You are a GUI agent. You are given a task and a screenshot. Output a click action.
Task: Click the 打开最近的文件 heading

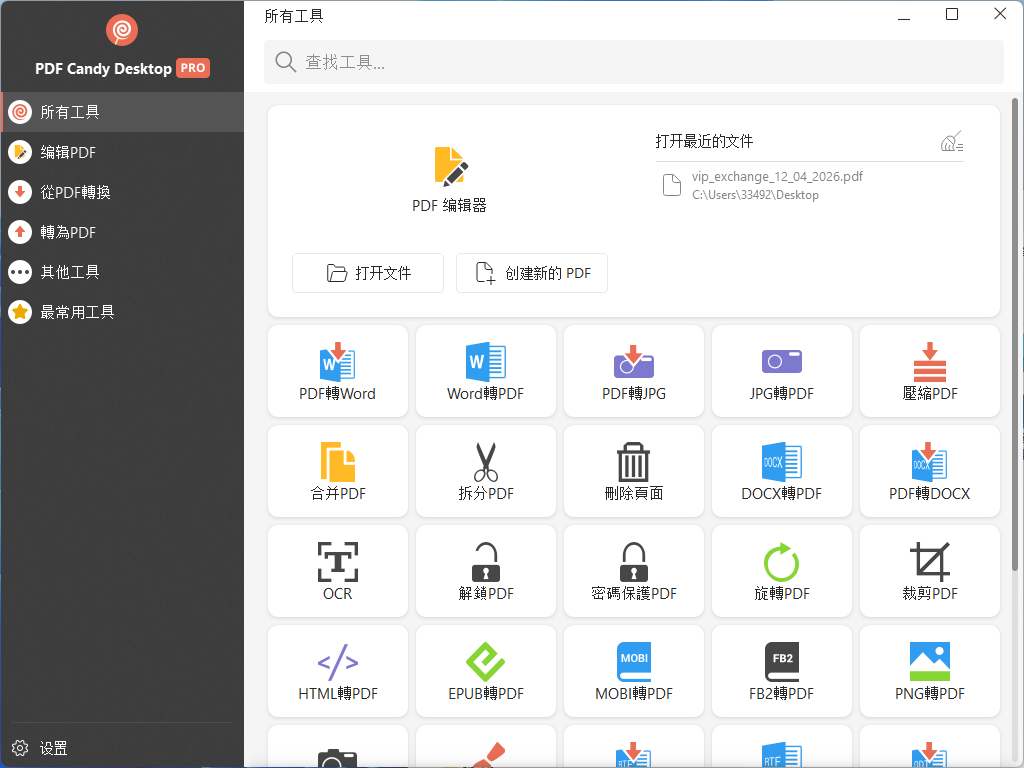[704, 141]
